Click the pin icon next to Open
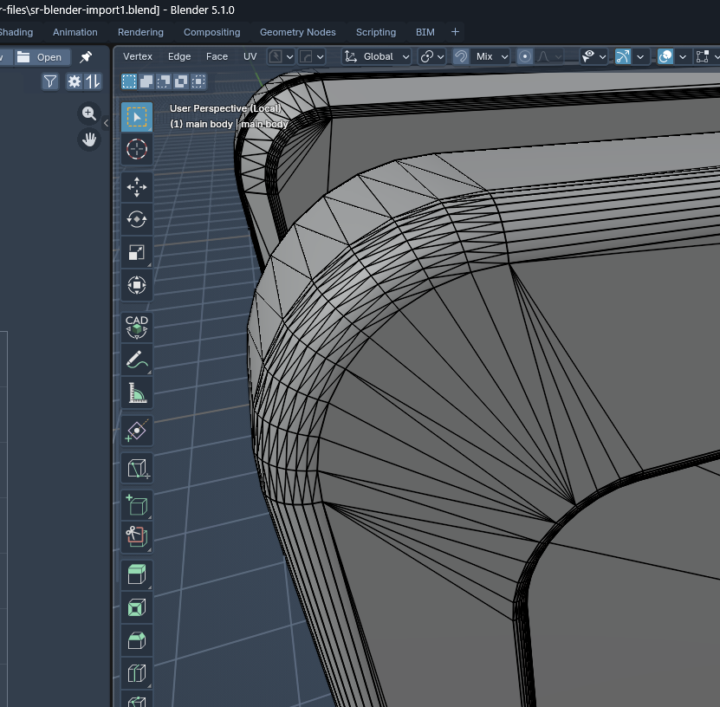The image size is (720, 707). click(x=86, y=57)
